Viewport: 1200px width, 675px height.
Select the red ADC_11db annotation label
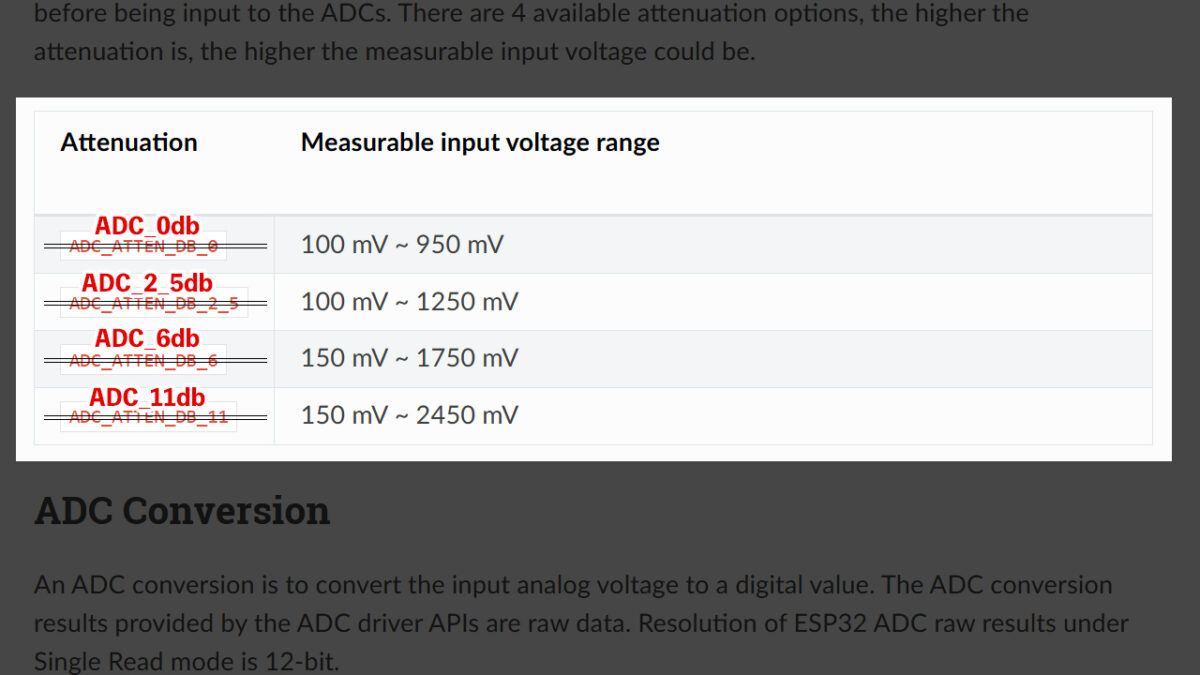(147, 397)
